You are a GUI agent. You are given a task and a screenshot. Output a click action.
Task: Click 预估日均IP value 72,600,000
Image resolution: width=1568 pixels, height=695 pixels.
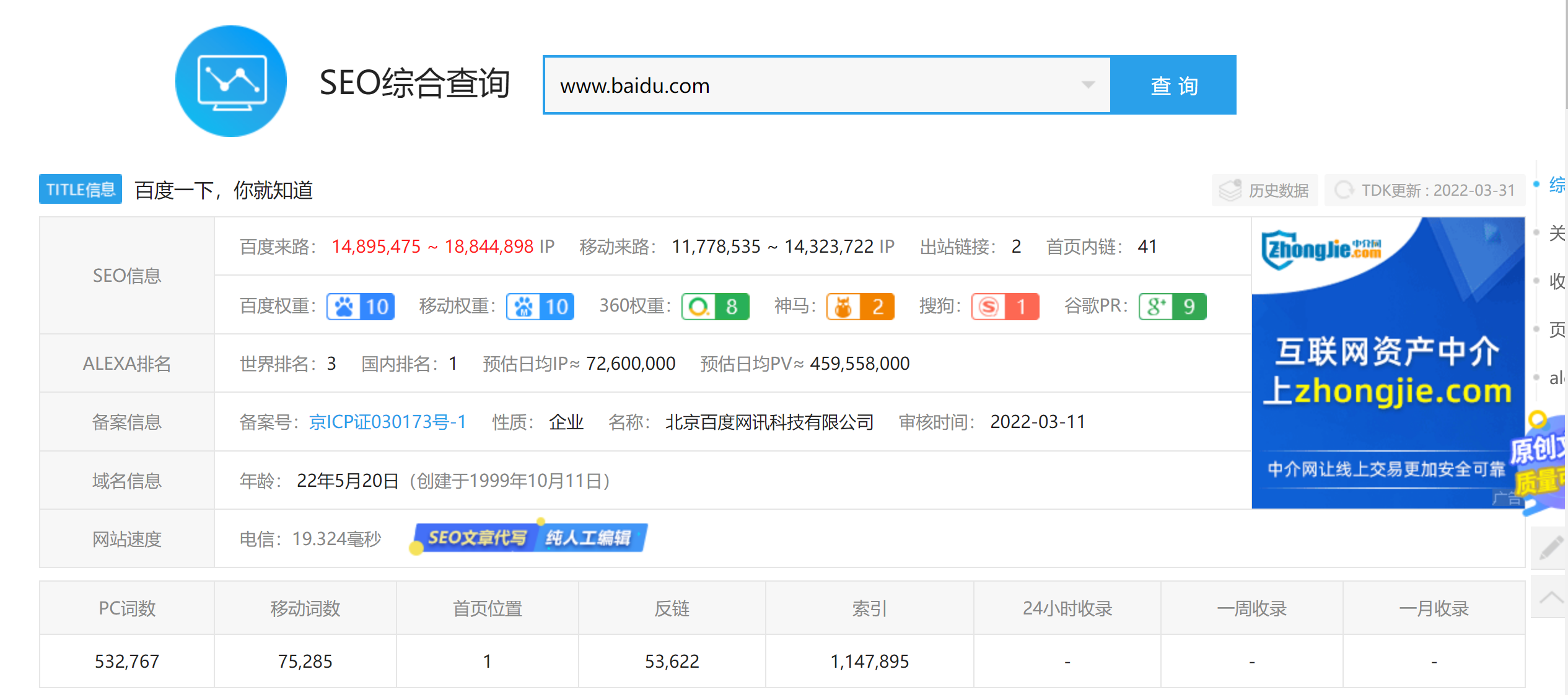(631, 364)
